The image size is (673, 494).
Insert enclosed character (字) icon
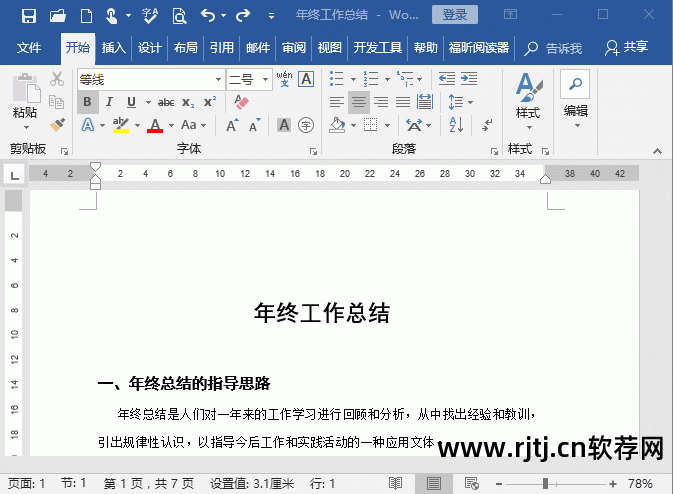click(x=306, y=125)
